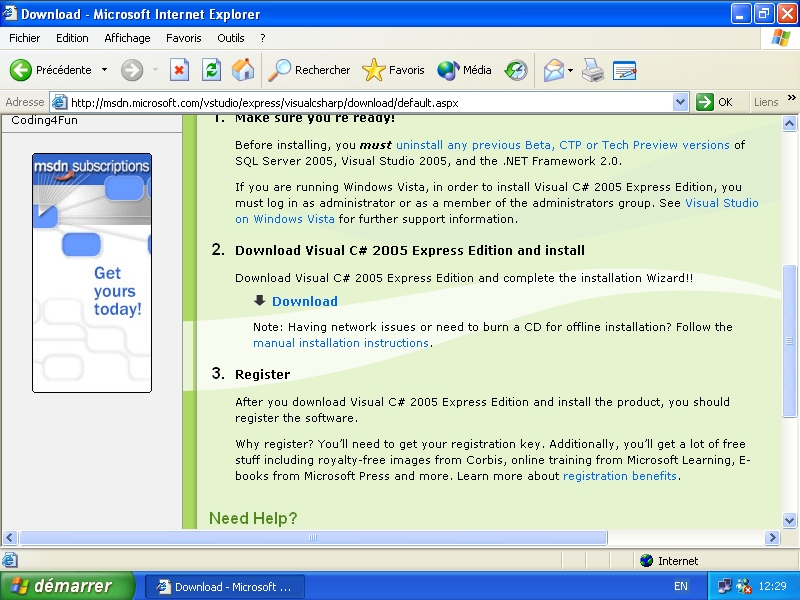This screenshot has height=600, width=800.
Task: Click the Download link for Visual C#
Action: 305,302
